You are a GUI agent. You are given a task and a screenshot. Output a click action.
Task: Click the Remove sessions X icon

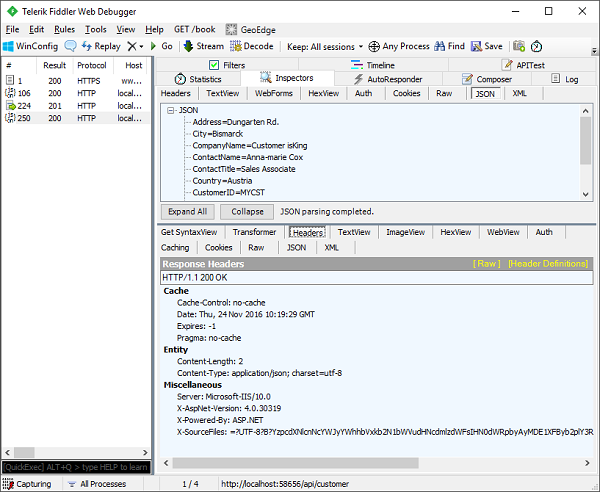[x=132, y=46]
